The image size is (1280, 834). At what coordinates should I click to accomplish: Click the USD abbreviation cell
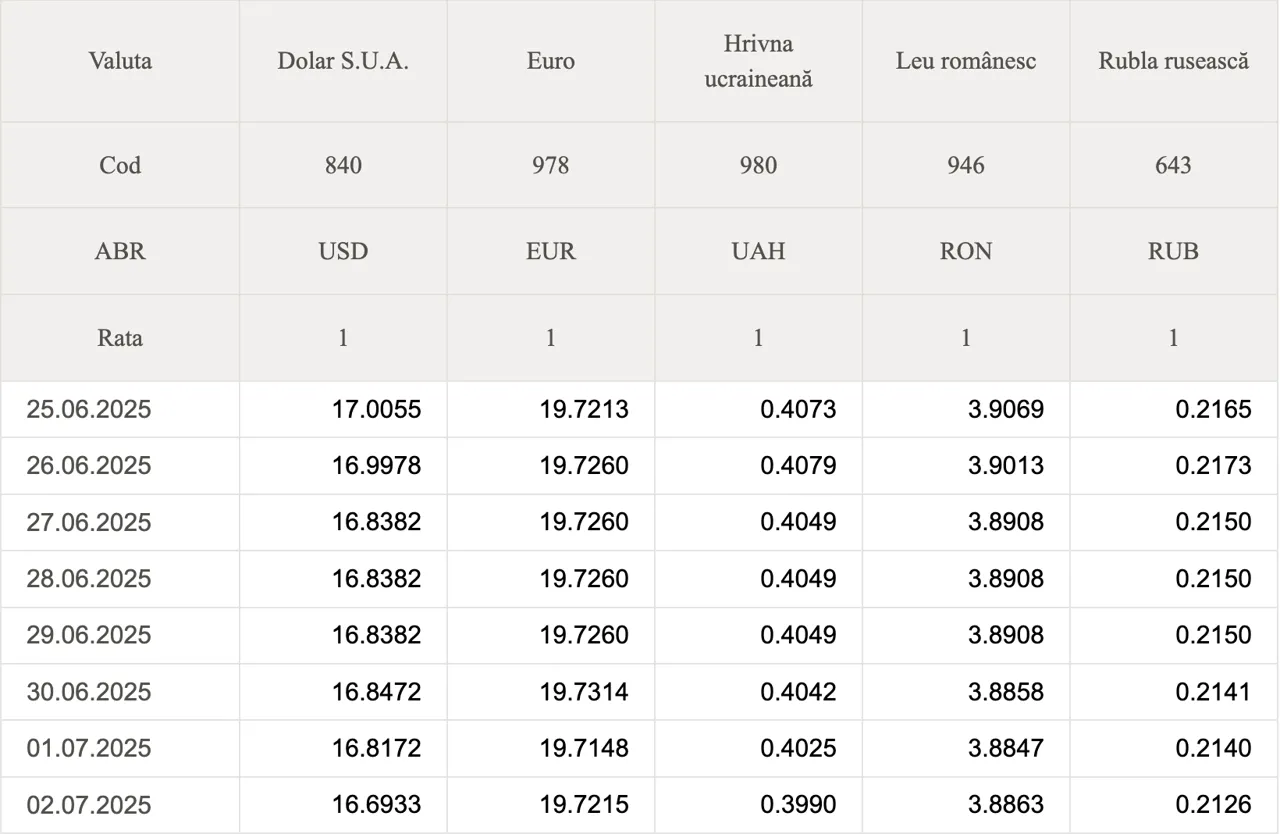pos(343,251)
